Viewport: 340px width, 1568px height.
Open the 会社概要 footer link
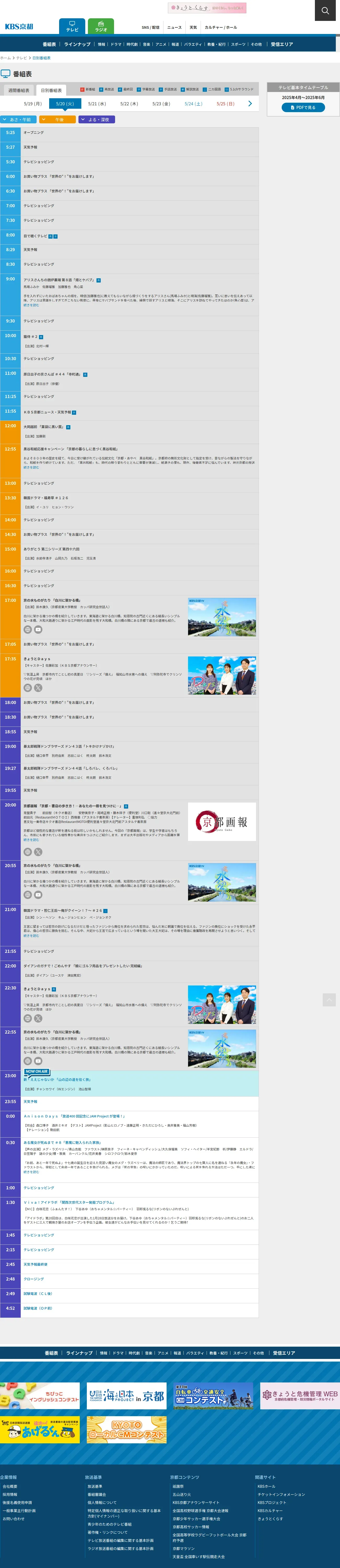pos(10,1486)
